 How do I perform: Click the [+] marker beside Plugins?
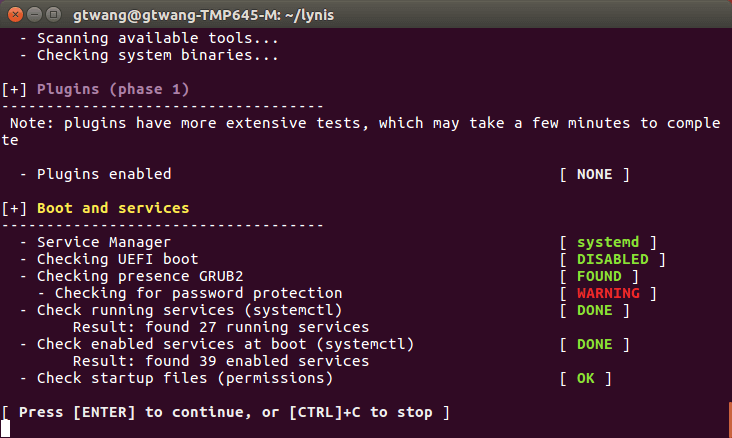coord(15,89)
